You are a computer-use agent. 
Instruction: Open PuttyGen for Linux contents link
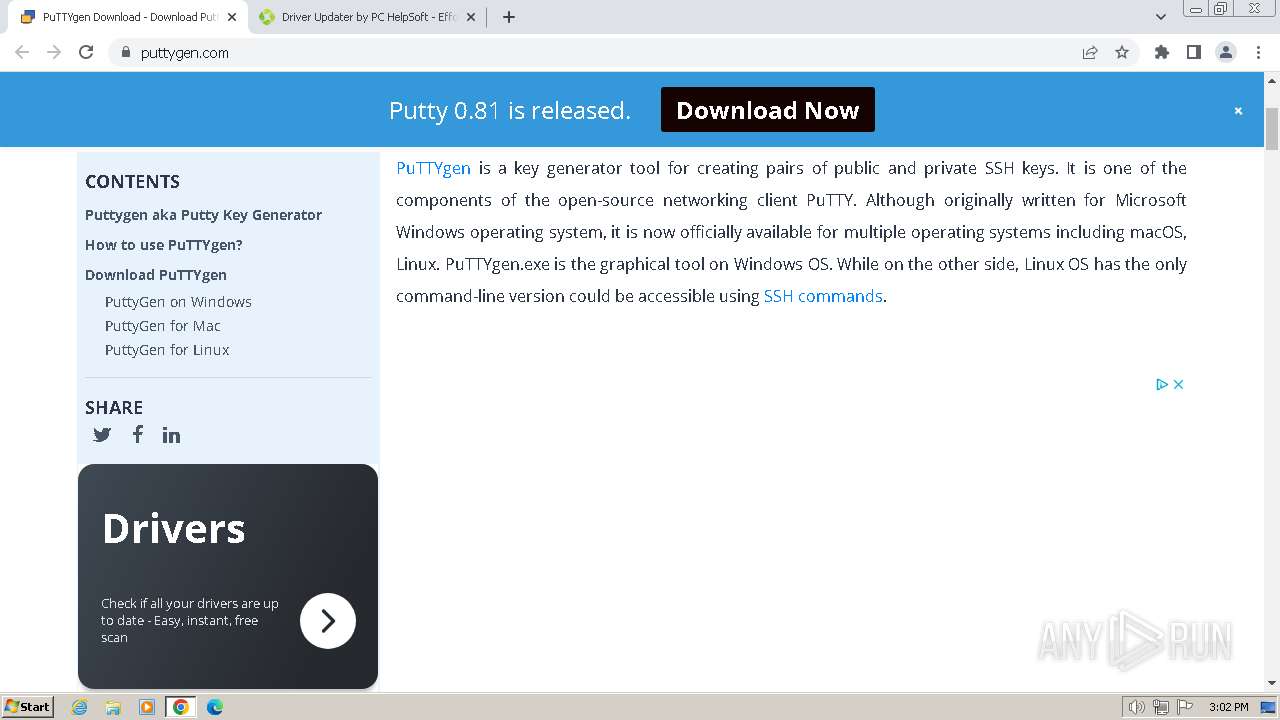[x=167, y=350]
